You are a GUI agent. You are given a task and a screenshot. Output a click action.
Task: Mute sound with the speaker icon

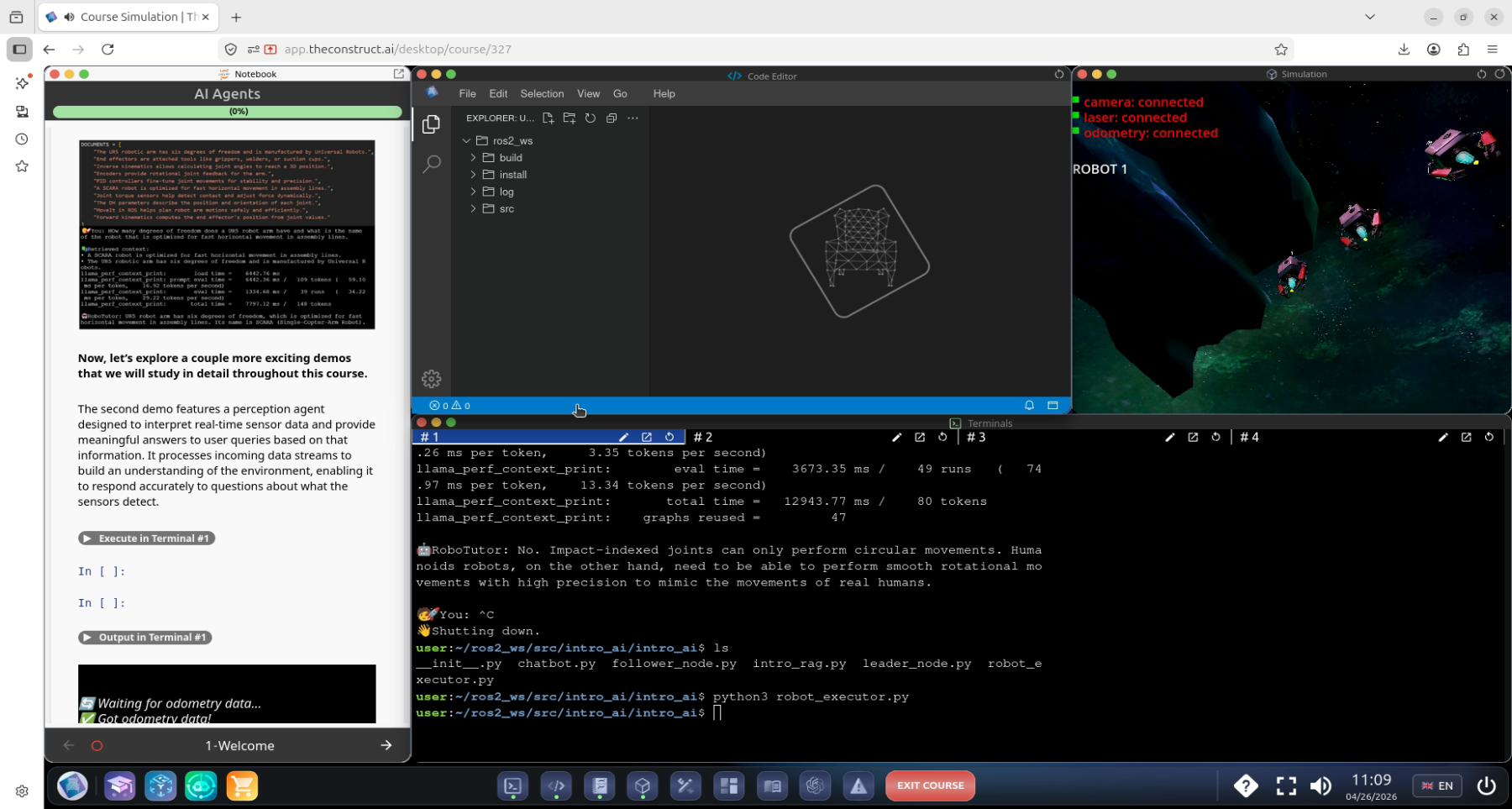click(x=1320, y=786)
